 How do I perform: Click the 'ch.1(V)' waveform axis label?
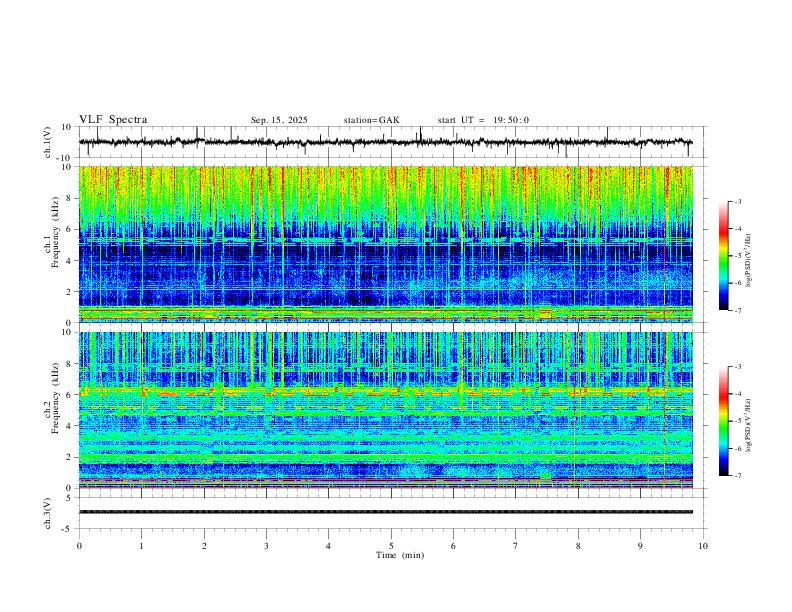pos(48,142)
